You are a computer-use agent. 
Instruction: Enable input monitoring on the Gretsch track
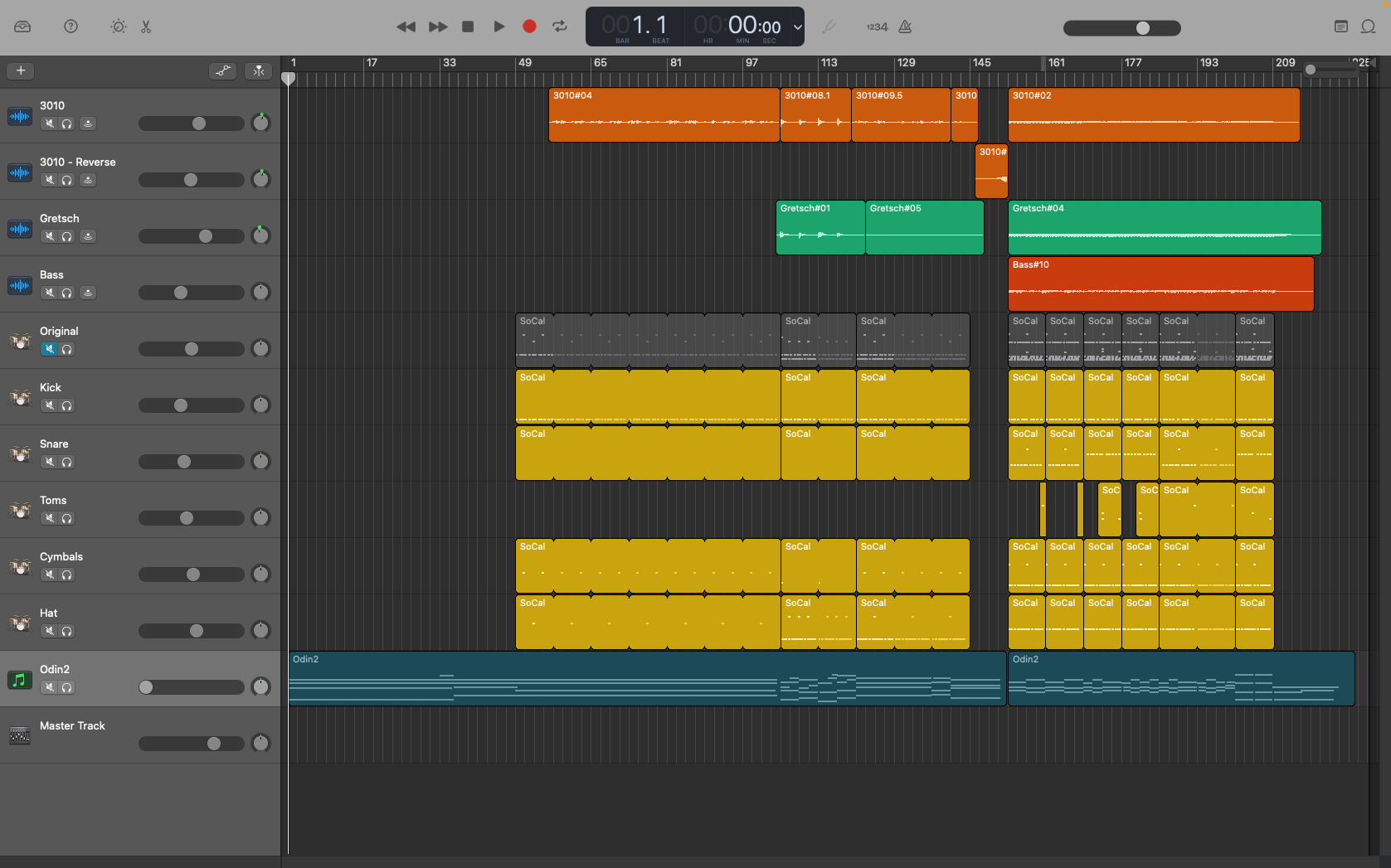point(88,236)
